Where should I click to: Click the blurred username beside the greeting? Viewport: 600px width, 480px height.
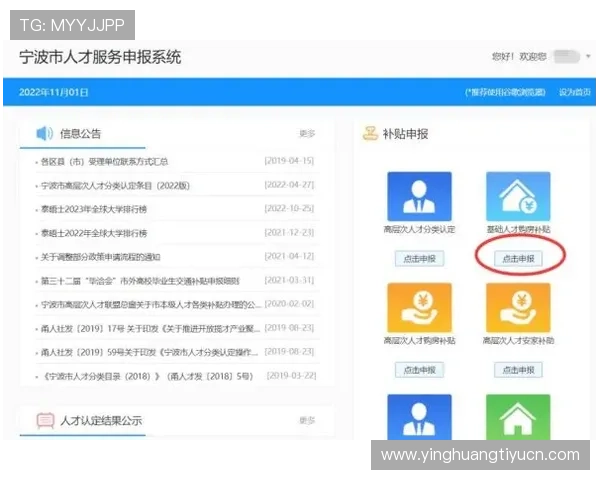(x=567, y=57)
